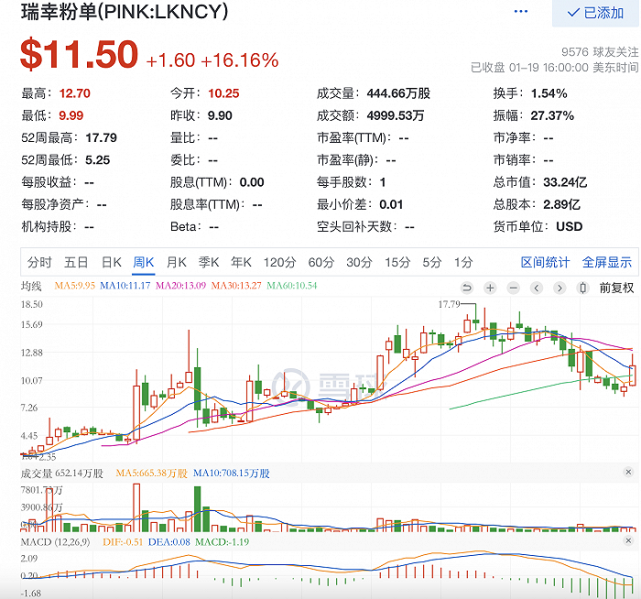Click the MA10:11.17 moving average label
This screenshot has width=641, height=599.
click(125, 285)
